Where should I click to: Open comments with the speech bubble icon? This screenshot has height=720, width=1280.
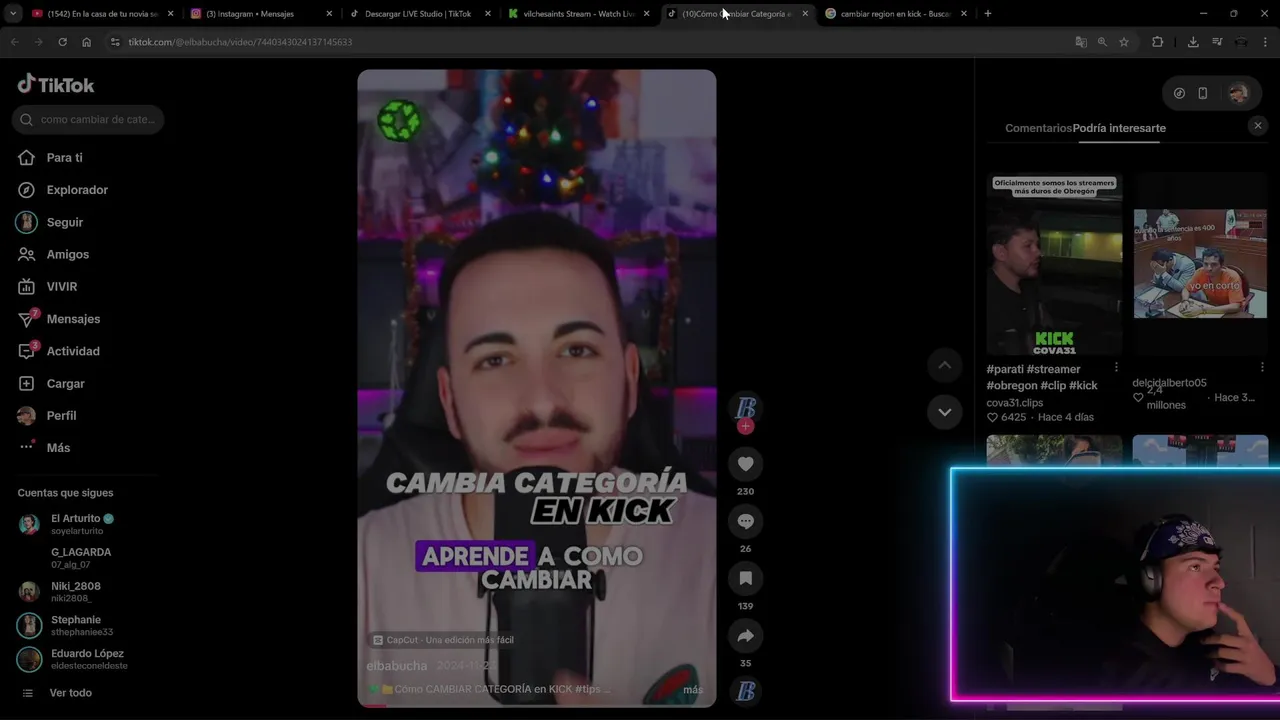pos(745,521)
